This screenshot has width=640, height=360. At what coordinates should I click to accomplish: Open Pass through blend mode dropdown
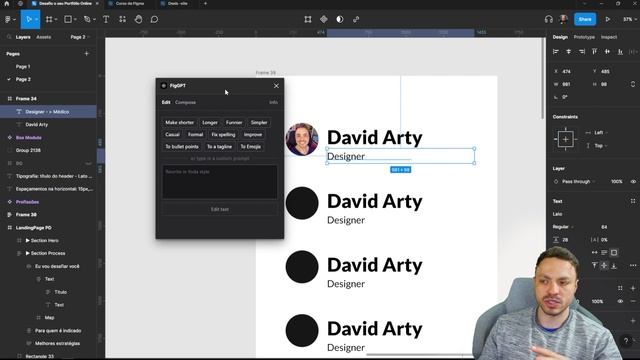coord(578,182)
